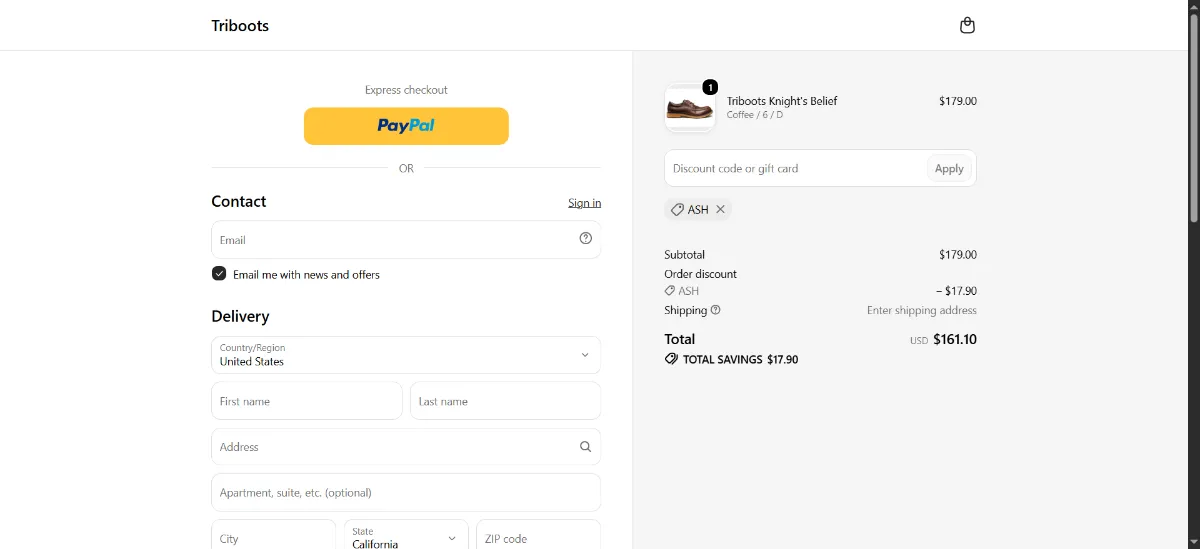Focus the ZIP code field
Image resolution: width=1200 pixels, height=549 pixels.
[x=539, y=538]
